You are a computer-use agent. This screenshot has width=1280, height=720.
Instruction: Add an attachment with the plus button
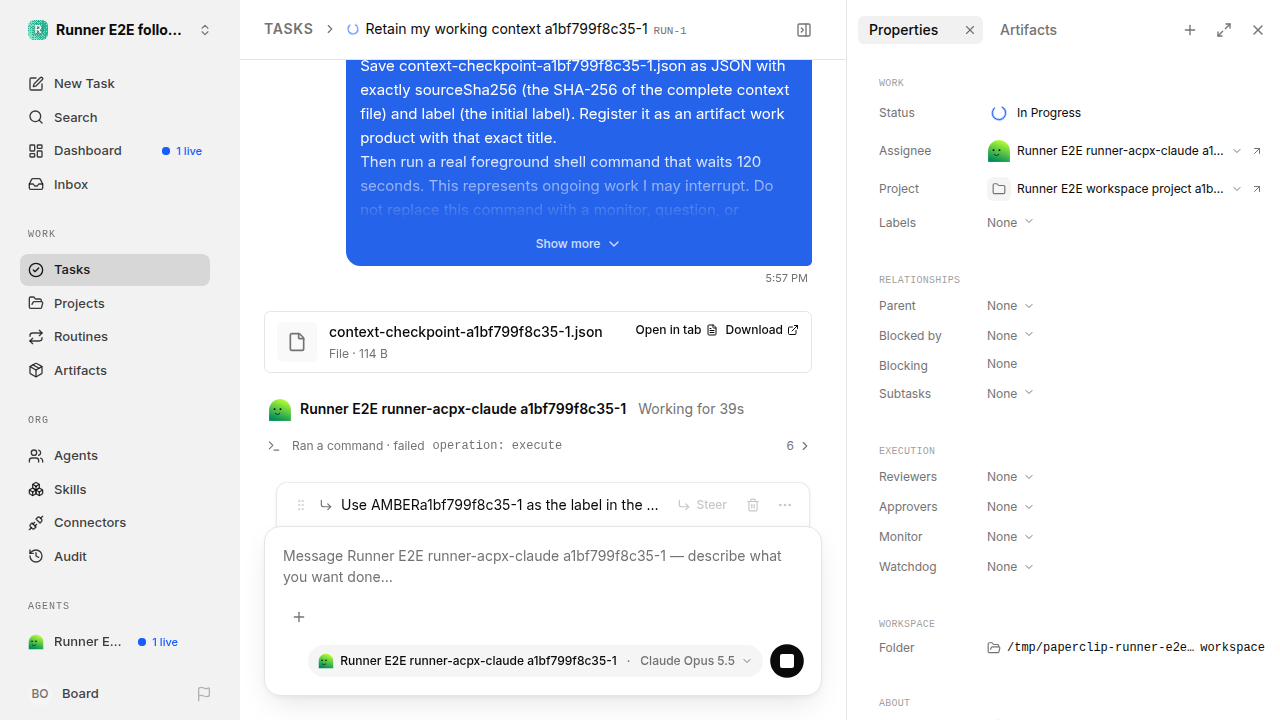coord(299,617)
